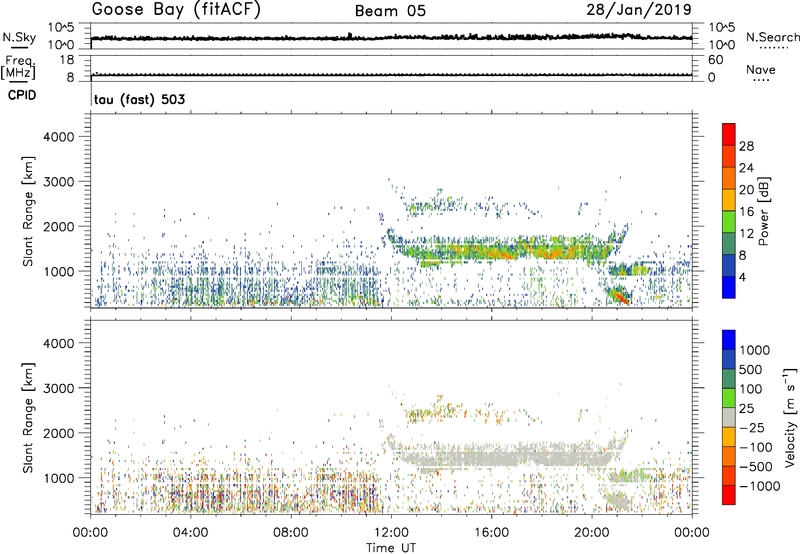Pick the gray segment of Velocity colorbar
Viewport: 800px width, 554px height.
729,417
